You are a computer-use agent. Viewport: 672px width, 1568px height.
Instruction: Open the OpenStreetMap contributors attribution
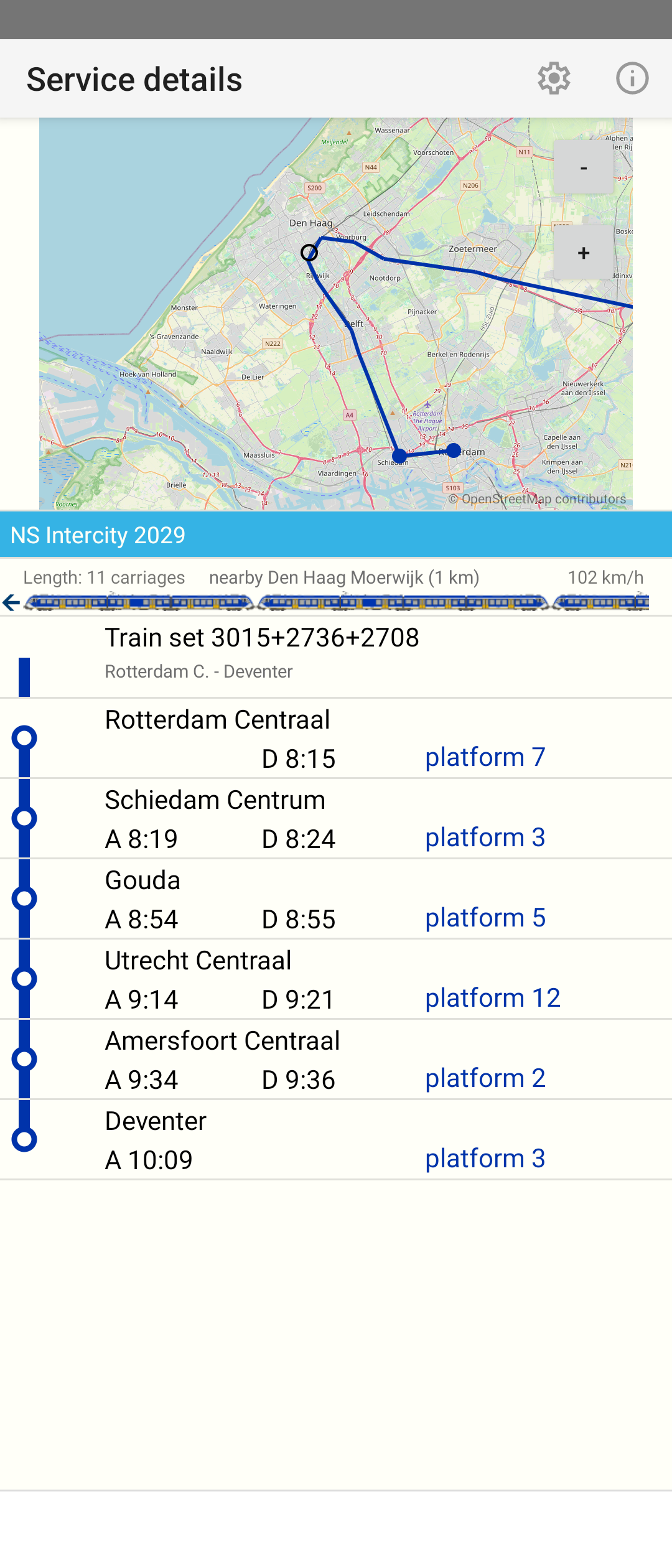click(538, 499)
